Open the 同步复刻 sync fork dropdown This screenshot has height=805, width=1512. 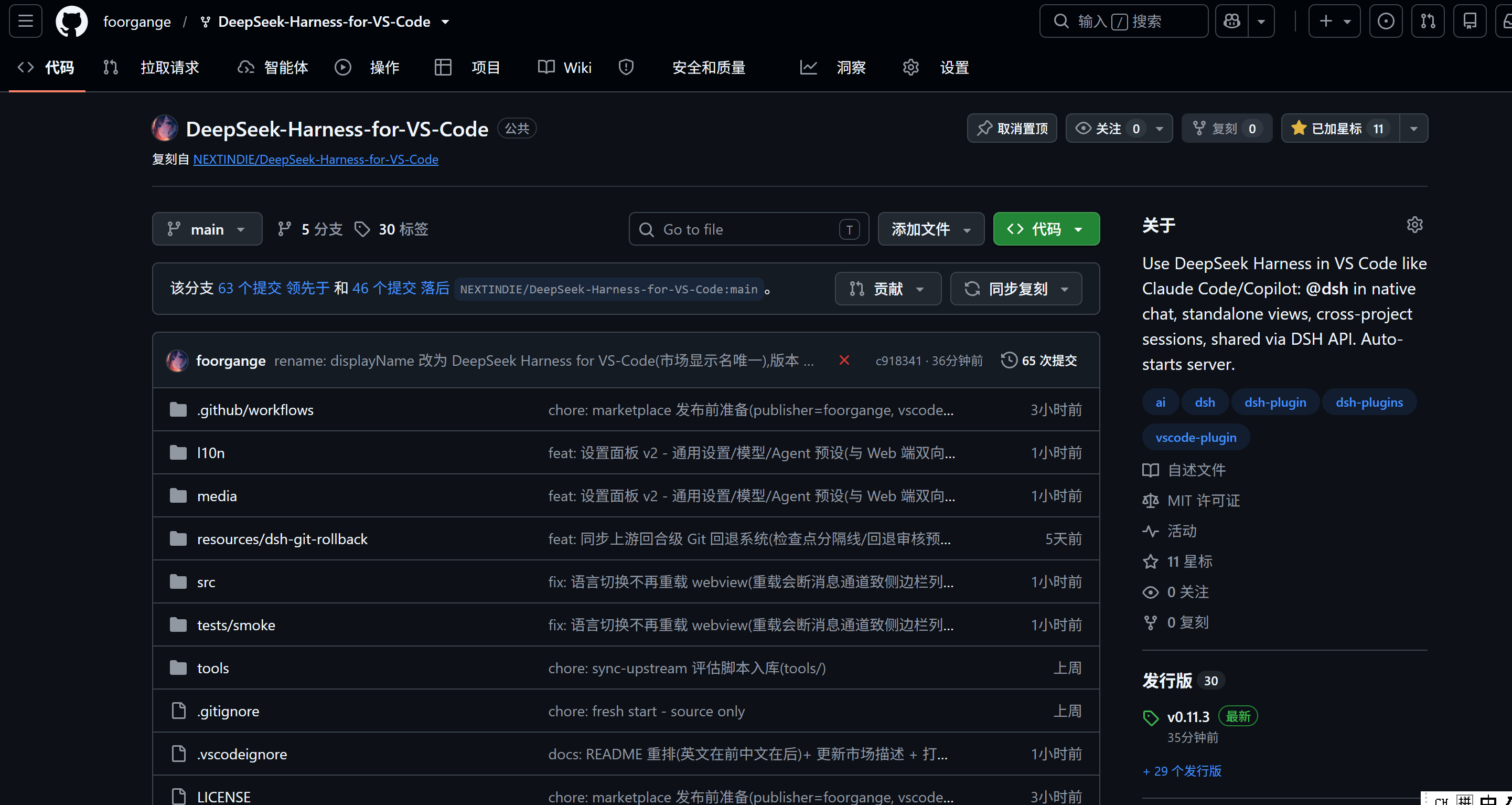click(1015, 289)
